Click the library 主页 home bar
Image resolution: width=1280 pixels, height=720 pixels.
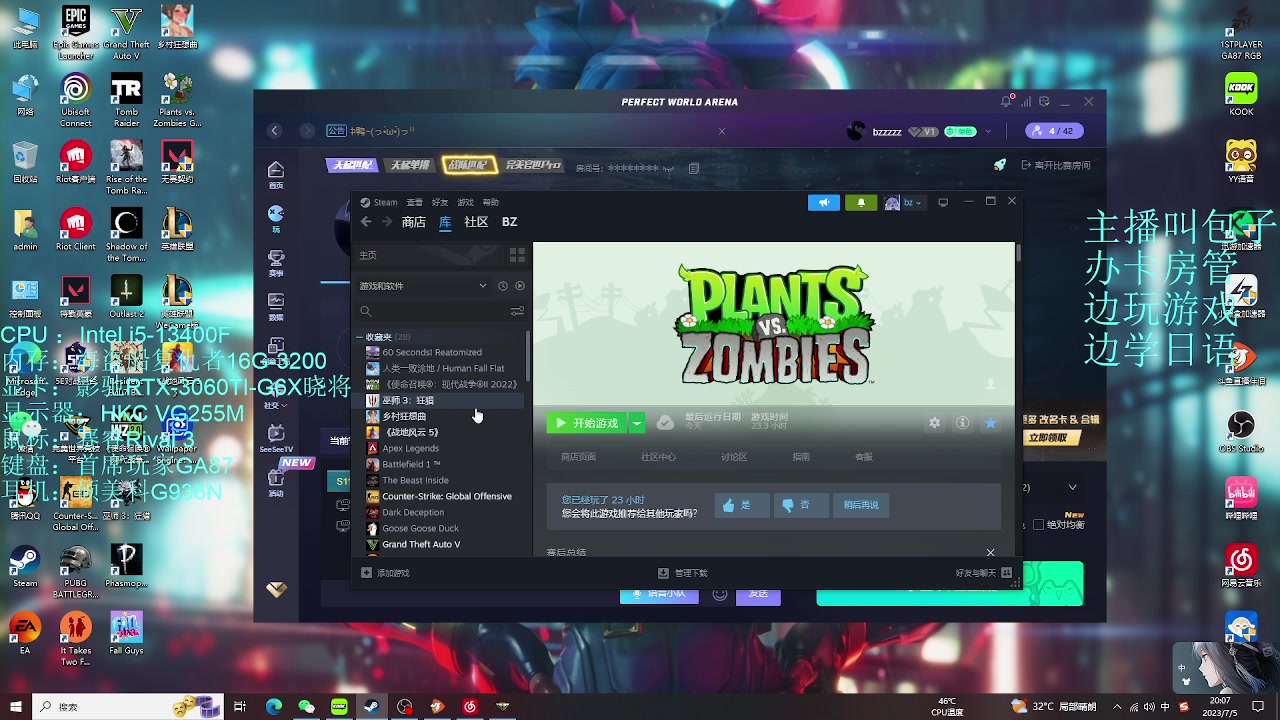click(x=430, y=255)
